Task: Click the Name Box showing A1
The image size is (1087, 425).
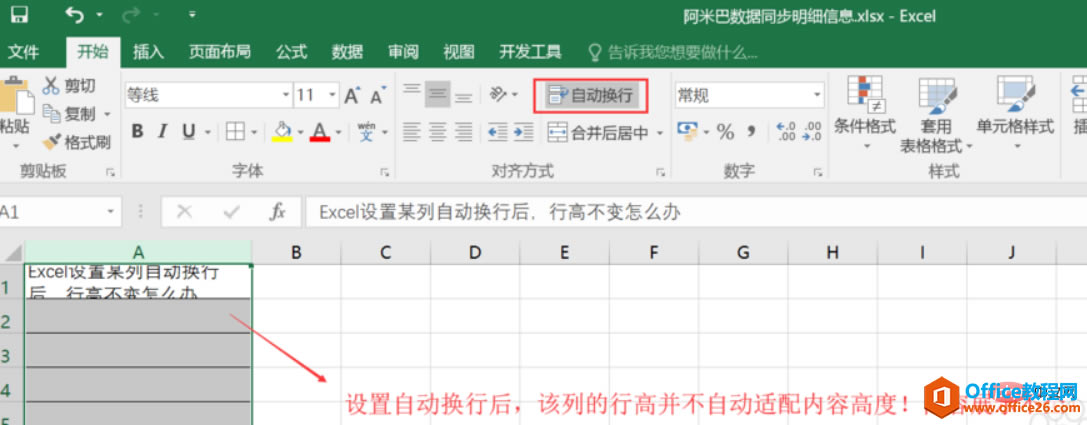Action: pyautogui.click(x=59, y=211)
